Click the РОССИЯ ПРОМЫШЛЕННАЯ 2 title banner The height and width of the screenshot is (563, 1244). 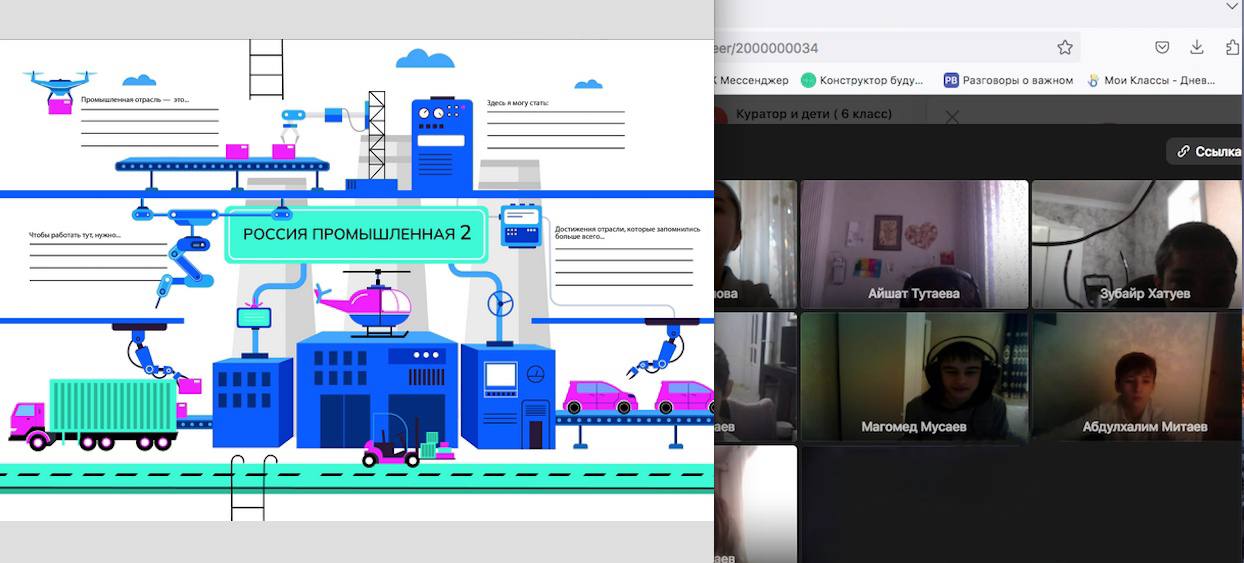(356, 234)
